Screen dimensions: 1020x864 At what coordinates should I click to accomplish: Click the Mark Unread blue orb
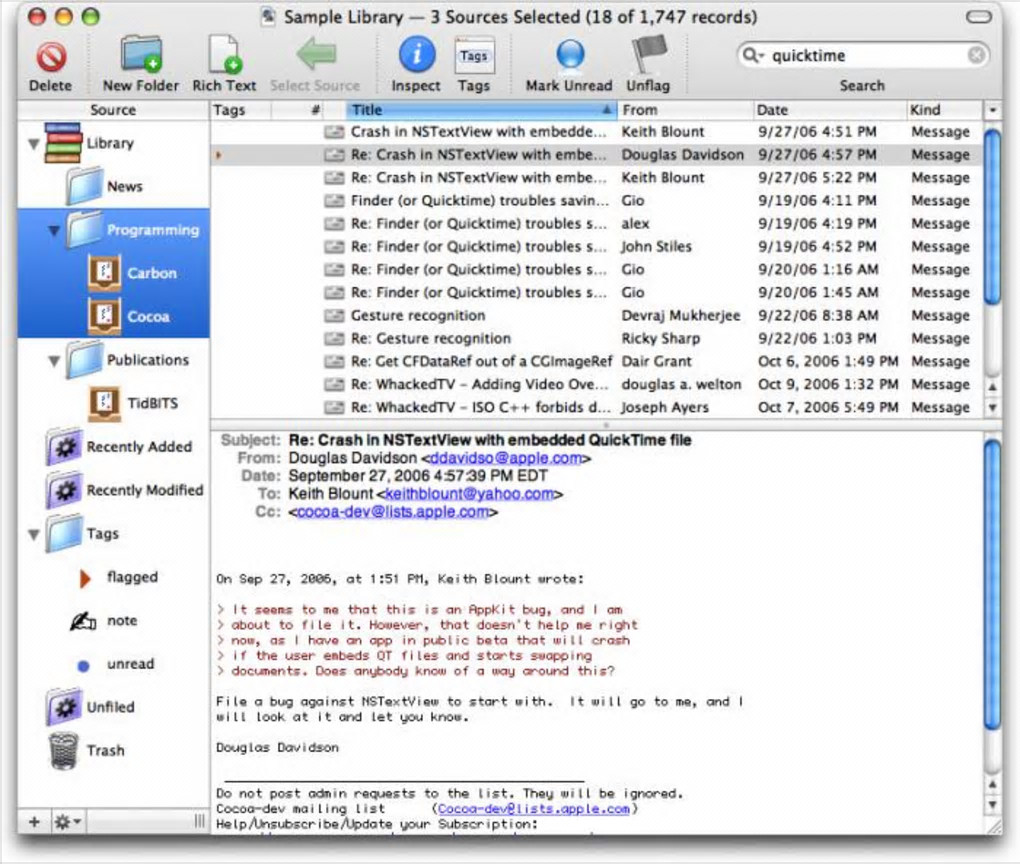coord(570,55)
